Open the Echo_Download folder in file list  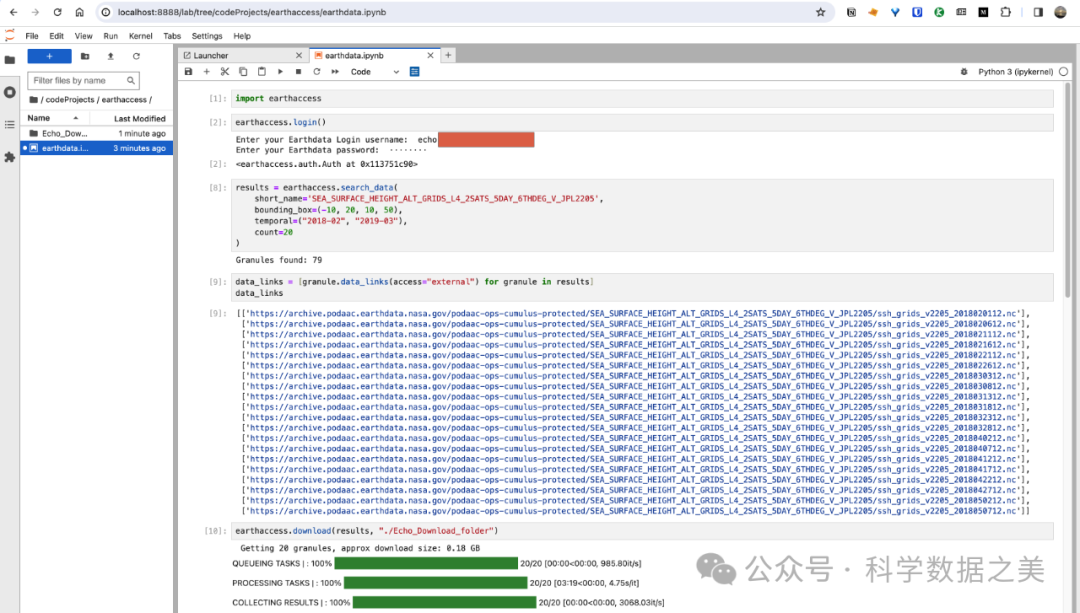click(64, 133)
